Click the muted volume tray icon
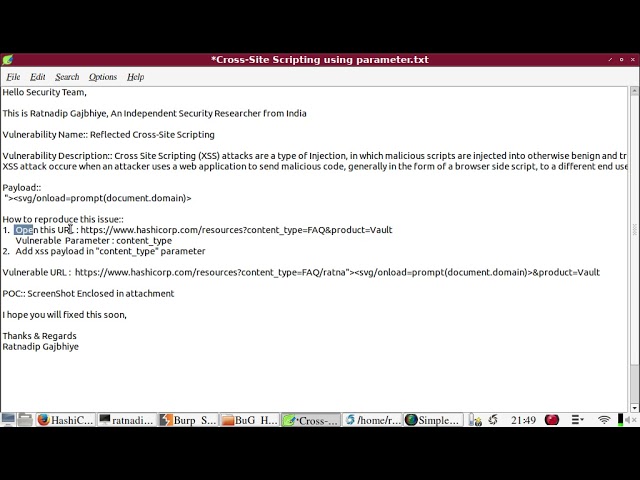This screenshot has width=640, height=480. [x=631, y=420]
